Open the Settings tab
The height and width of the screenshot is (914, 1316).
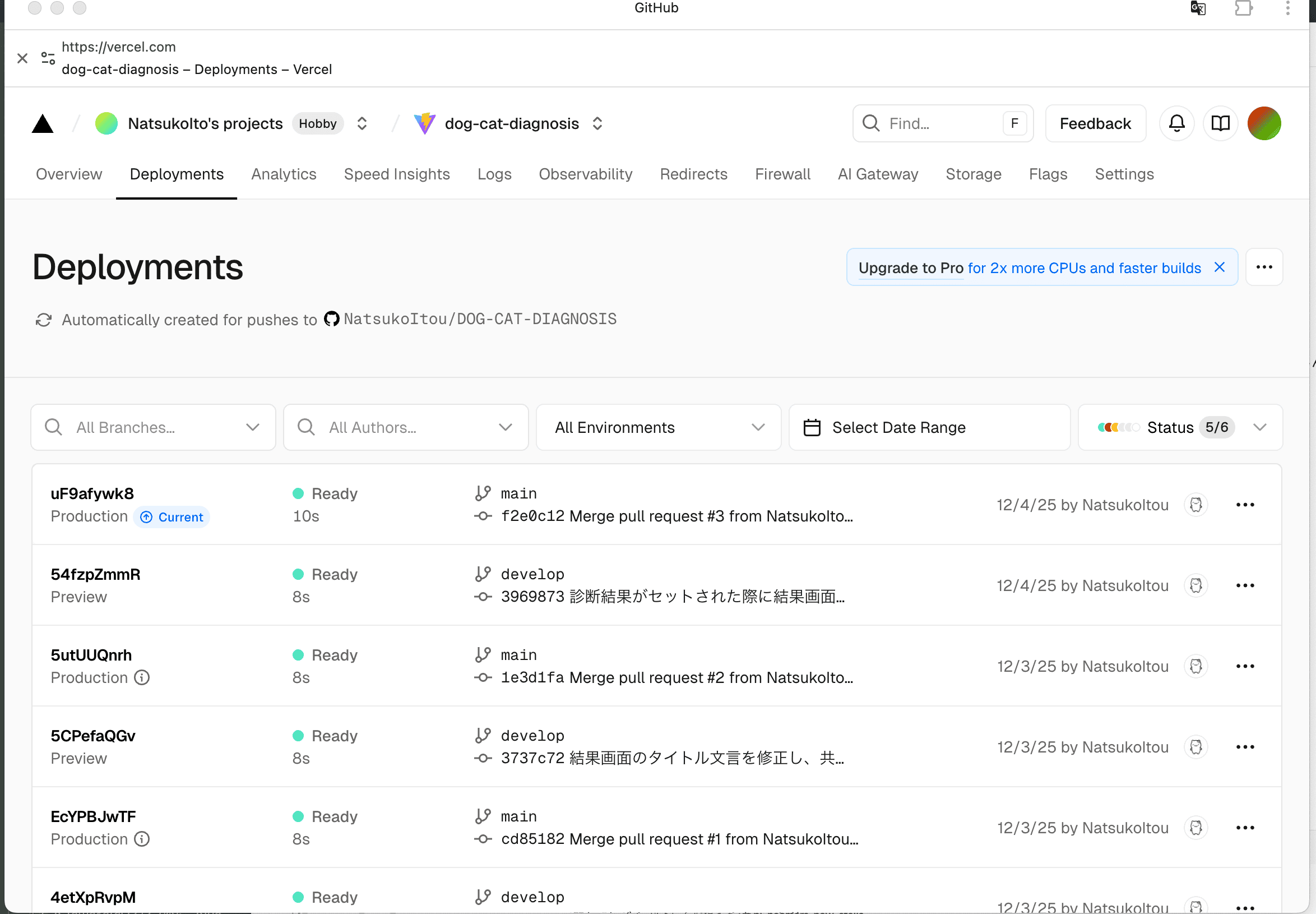(1124, 174)
